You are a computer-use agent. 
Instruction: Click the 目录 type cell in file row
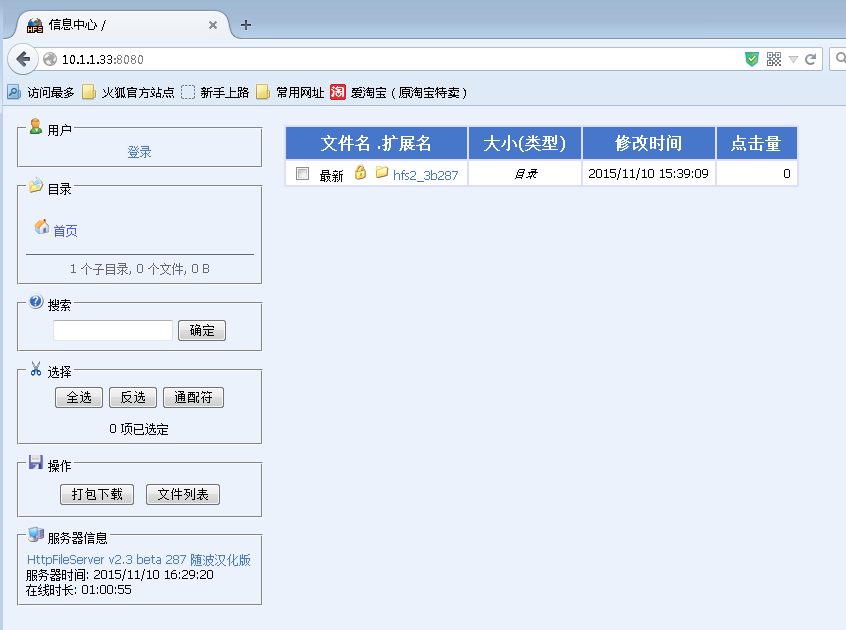coord(525,174)
